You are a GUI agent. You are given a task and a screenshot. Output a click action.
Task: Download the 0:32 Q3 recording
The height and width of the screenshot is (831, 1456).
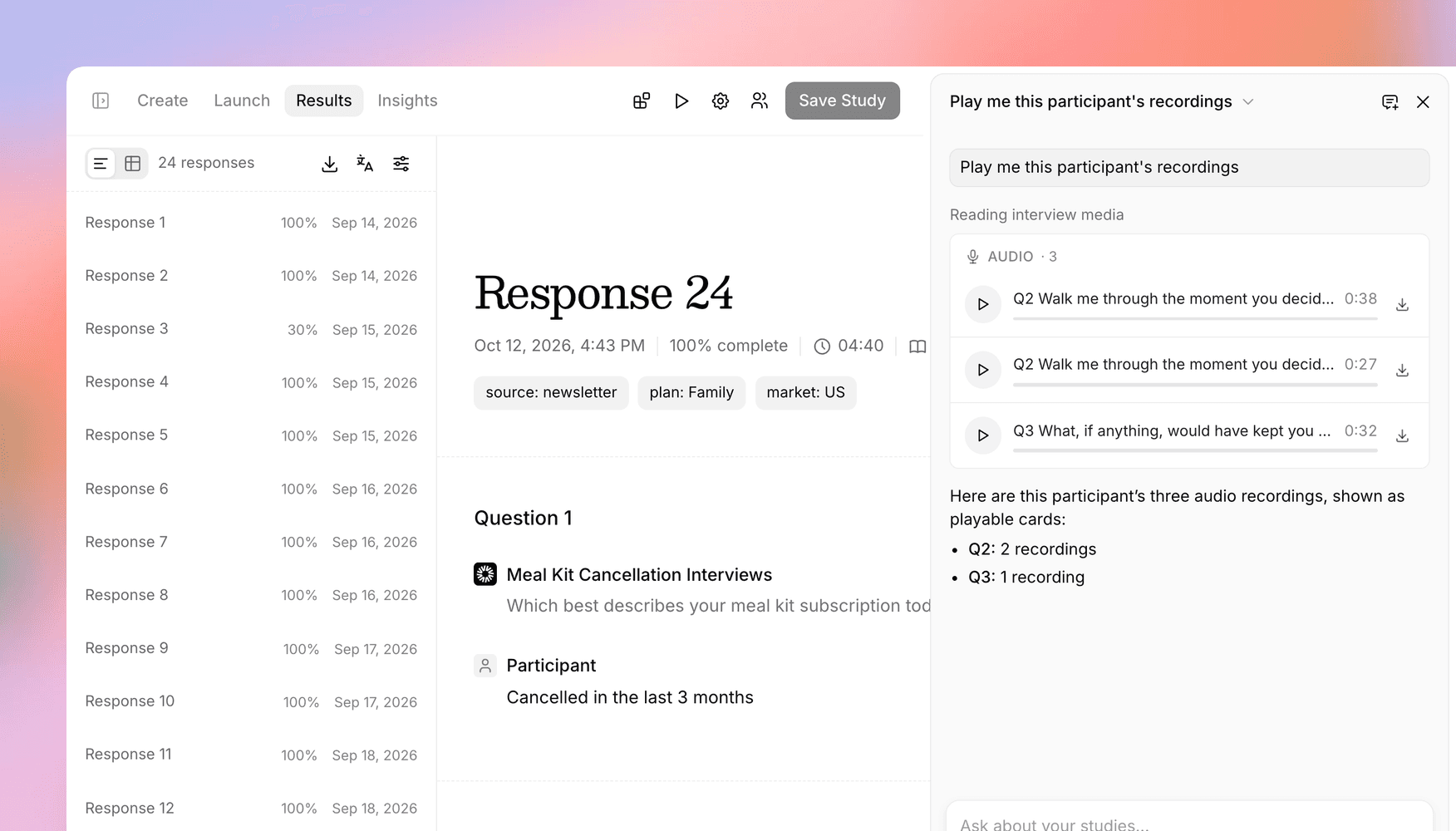1402,436
